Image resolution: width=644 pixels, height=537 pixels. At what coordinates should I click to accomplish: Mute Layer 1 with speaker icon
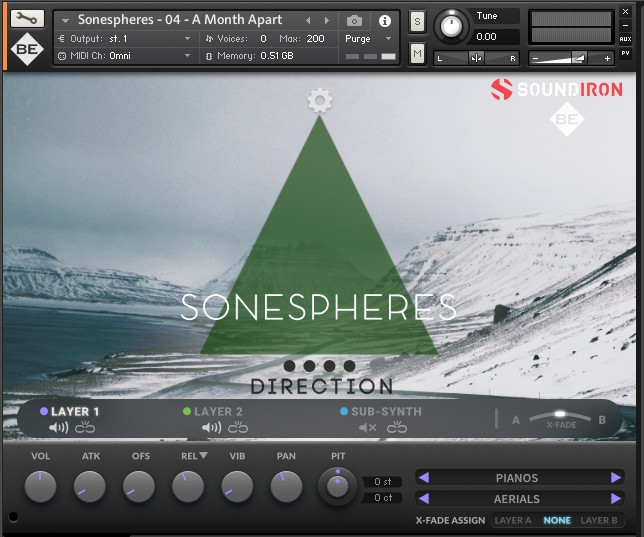point(58,428)
